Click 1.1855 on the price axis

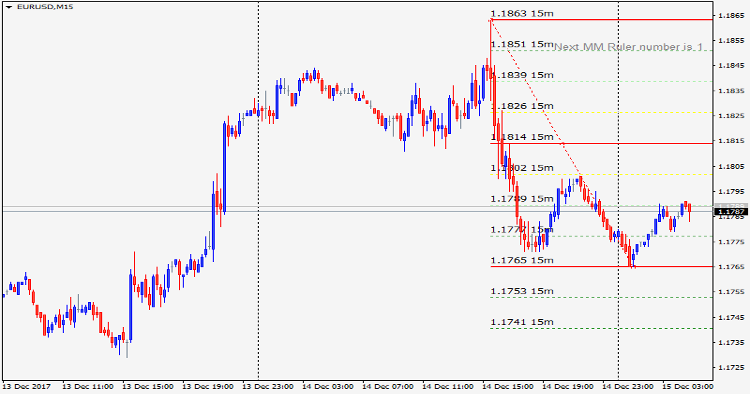point(732,41)
